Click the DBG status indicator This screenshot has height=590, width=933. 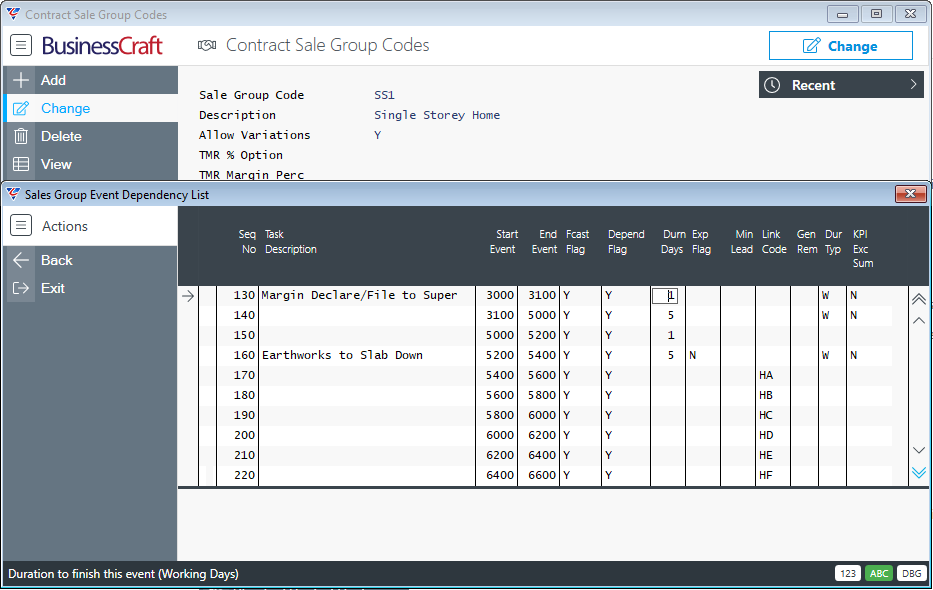912,573
